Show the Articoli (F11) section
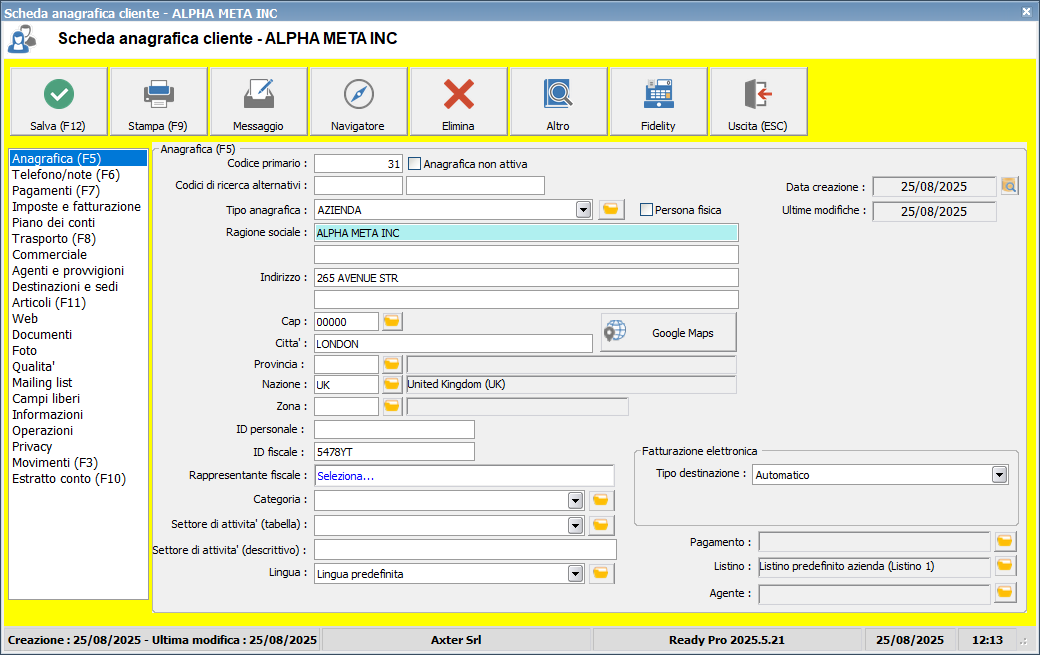 pyautogui.click(x=78, y=302)
